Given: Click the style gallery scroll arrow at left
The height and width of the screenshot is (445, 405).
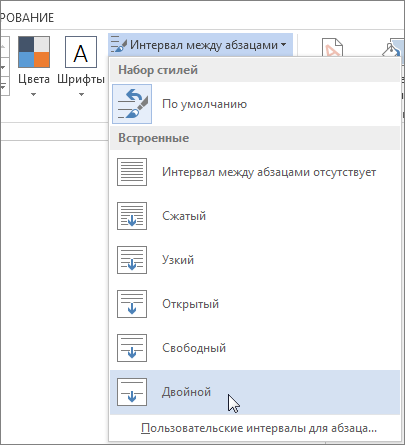Looking at the screenshot, I should (3, 67).
